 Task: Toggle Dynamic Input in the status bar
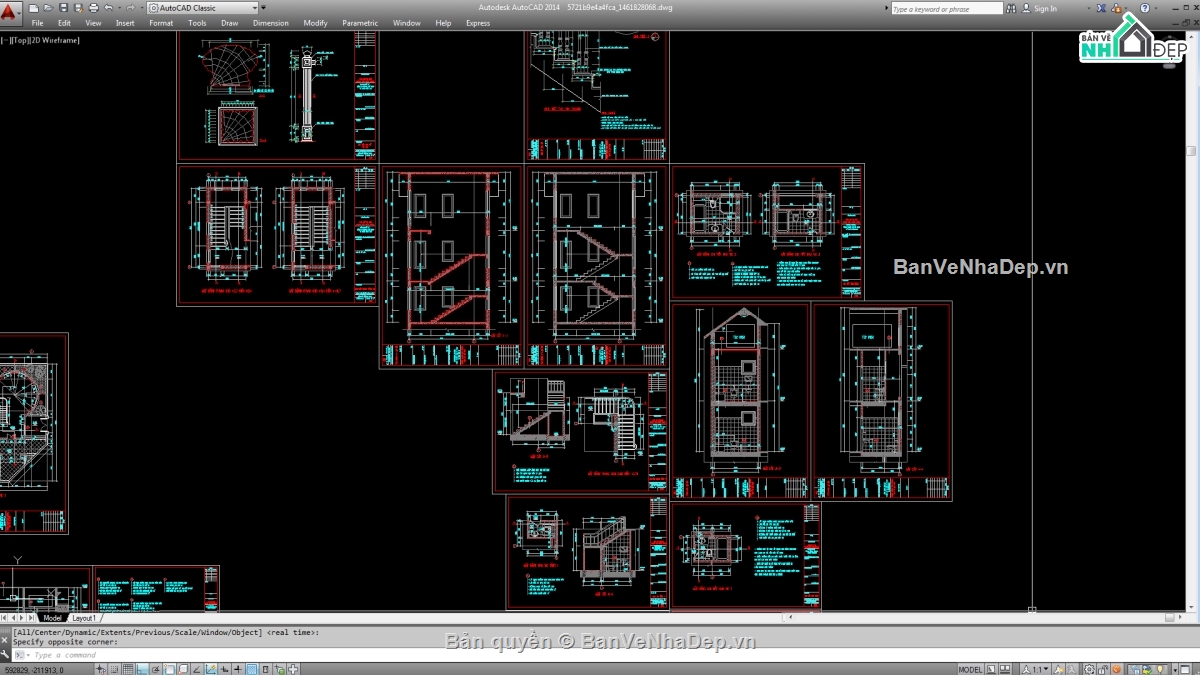point(222,667)
